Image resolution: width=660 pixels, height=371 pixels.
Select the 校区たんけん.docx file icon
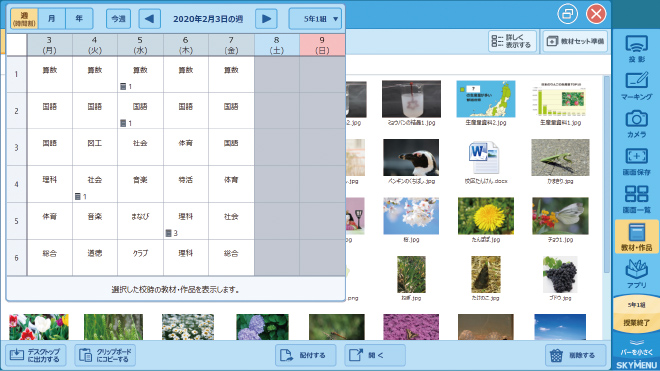coord(485,157)
